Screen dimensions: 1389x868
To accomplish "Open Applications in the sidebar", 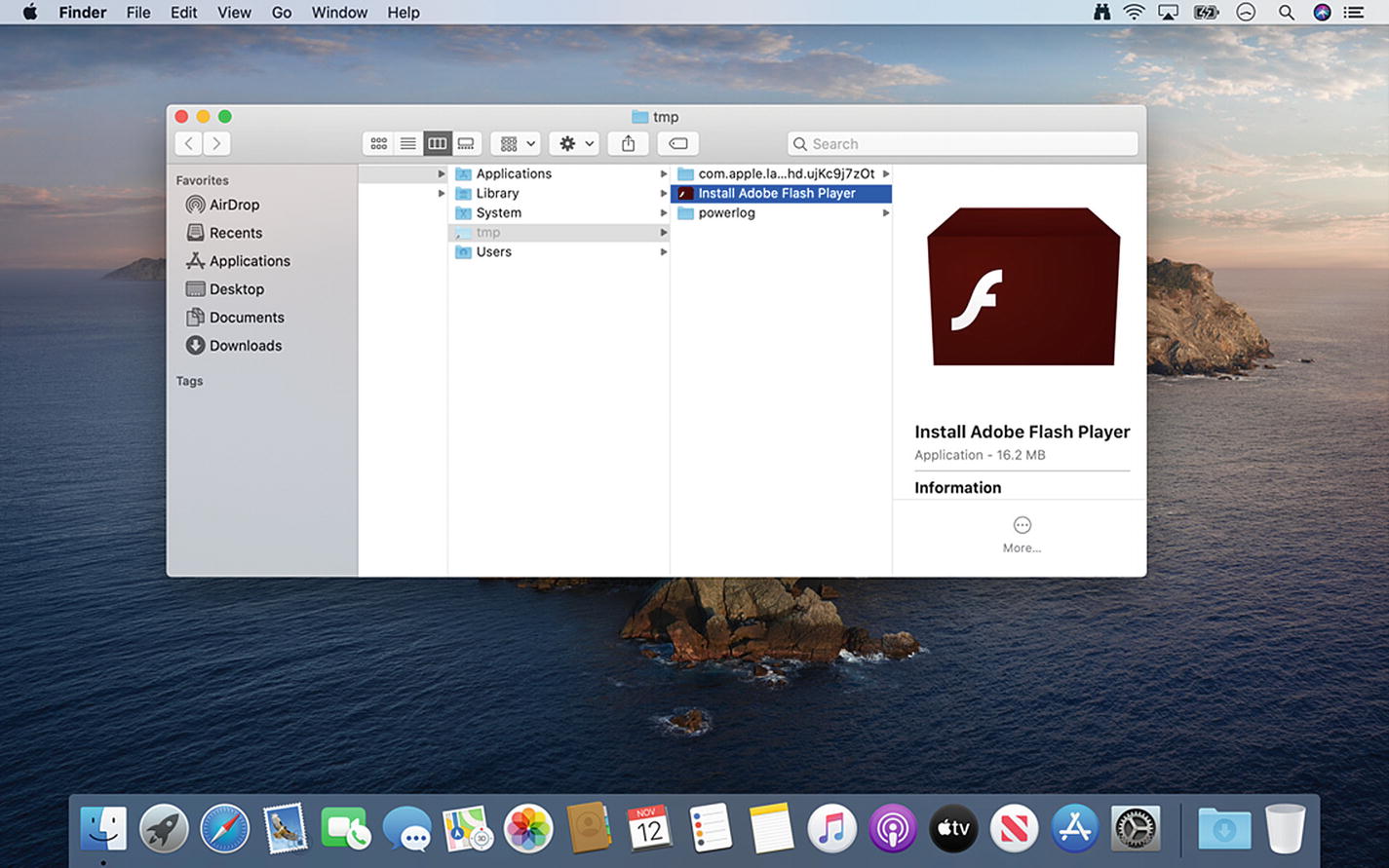I will (238, 261).
